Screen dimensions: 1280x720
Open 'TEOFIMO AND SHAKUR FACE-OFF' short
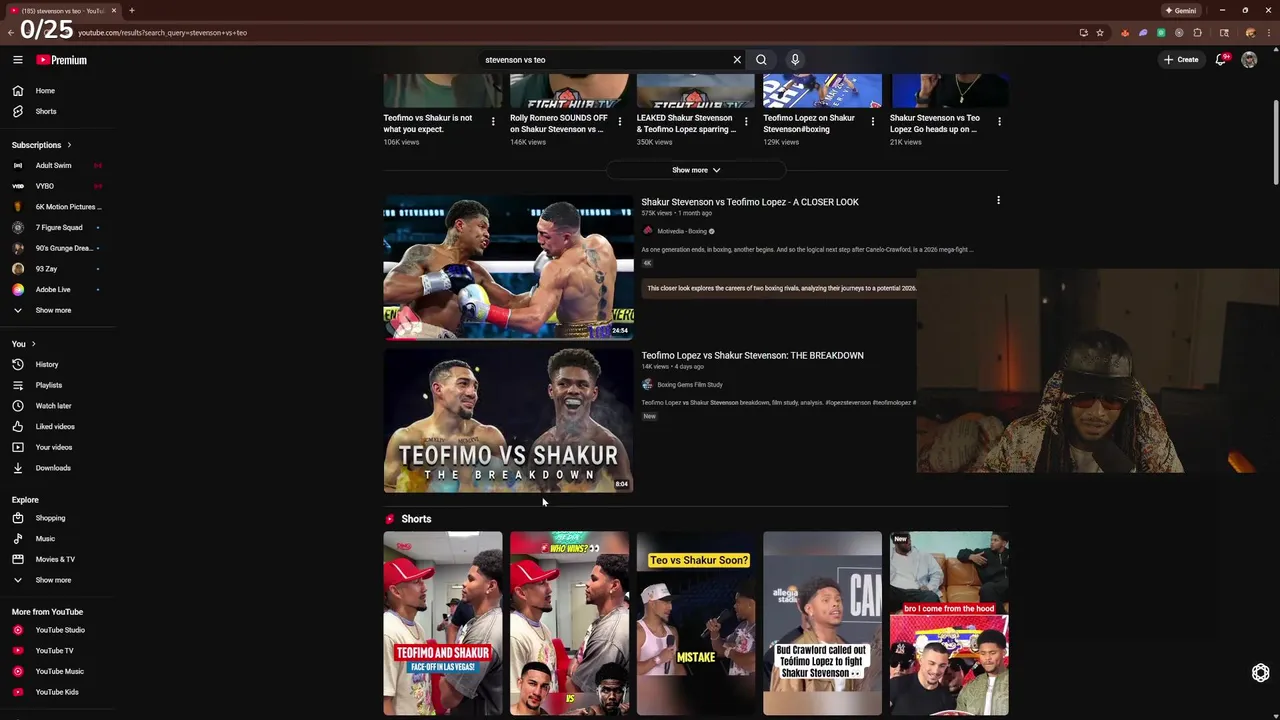[443, 623]
